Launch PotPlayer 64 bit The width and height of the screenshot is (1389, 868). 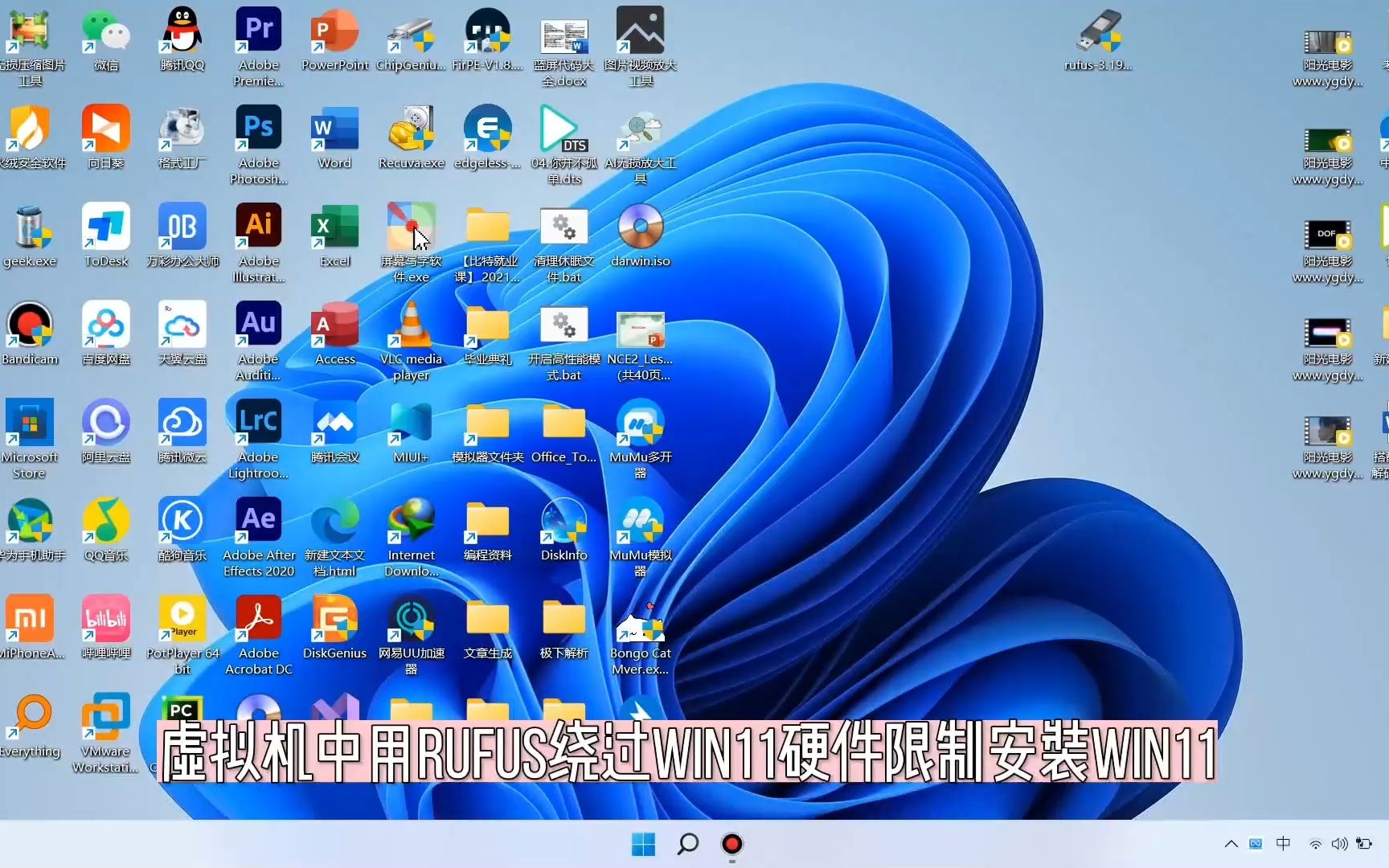click(182, 623)
